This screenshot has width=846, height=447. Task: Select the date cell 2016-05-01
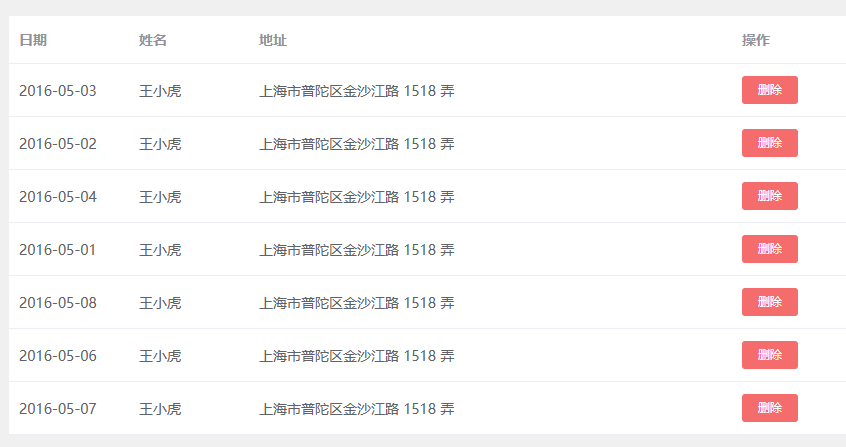[x=58, y=250]
